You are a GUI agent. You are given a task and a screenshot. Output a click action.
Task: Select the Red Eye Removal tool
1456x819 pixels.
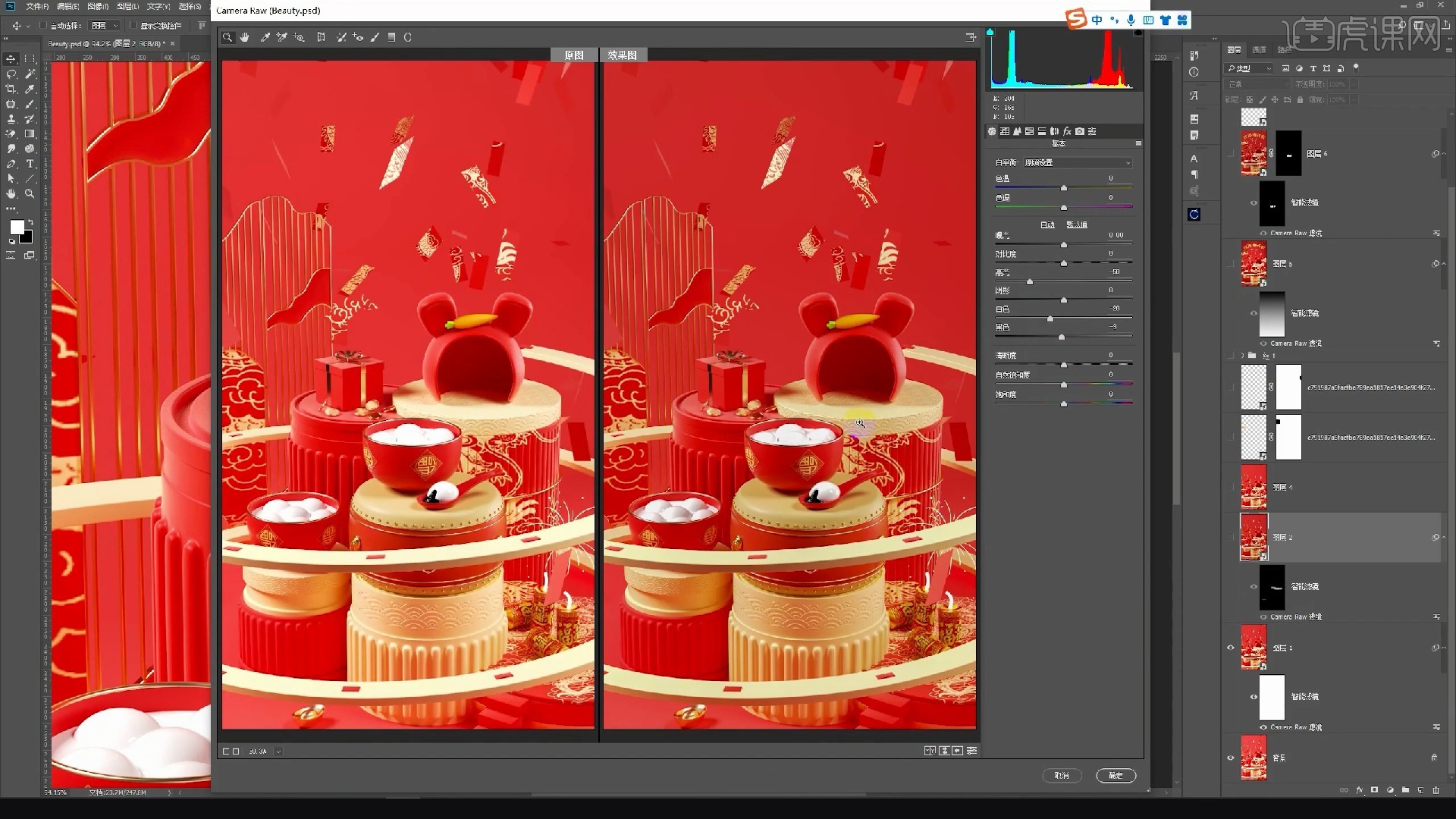tap(358, 37)
